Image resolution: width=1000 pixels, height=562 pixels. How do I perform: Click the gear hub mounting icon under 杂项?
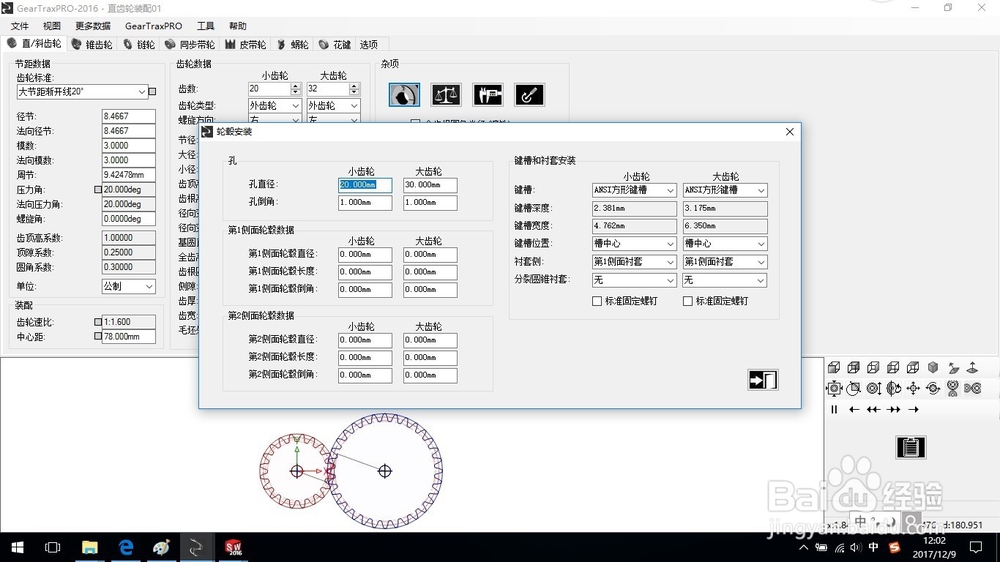pos(404,95)
